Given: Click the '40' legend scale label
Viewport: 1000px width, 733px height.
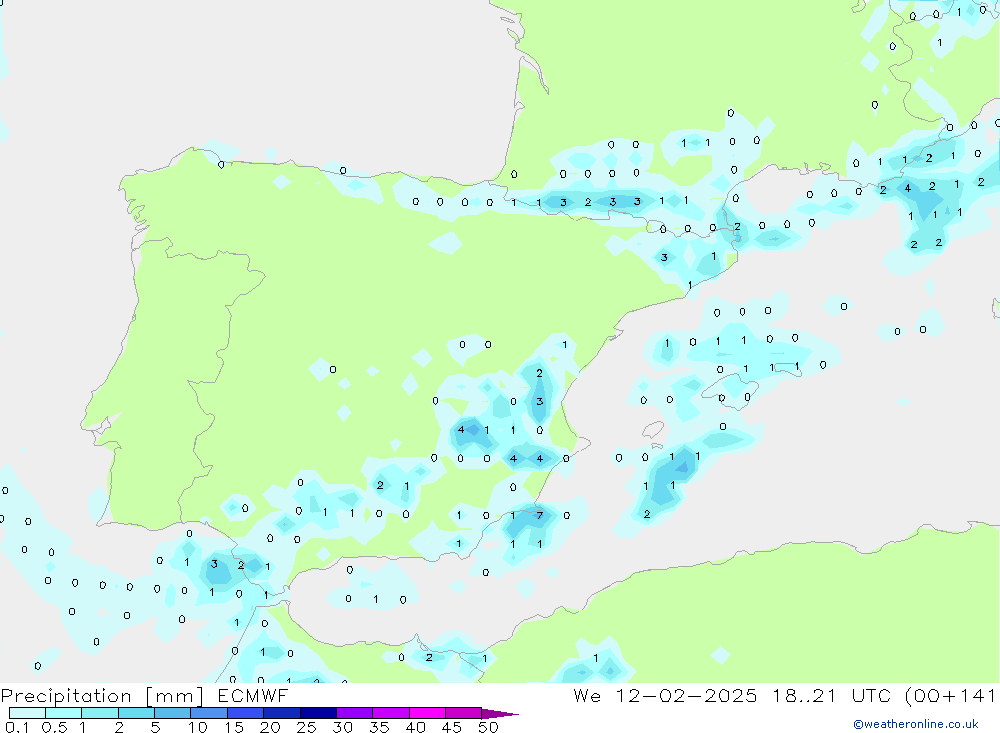Looking at the screenshot, I should coord(415,727).
